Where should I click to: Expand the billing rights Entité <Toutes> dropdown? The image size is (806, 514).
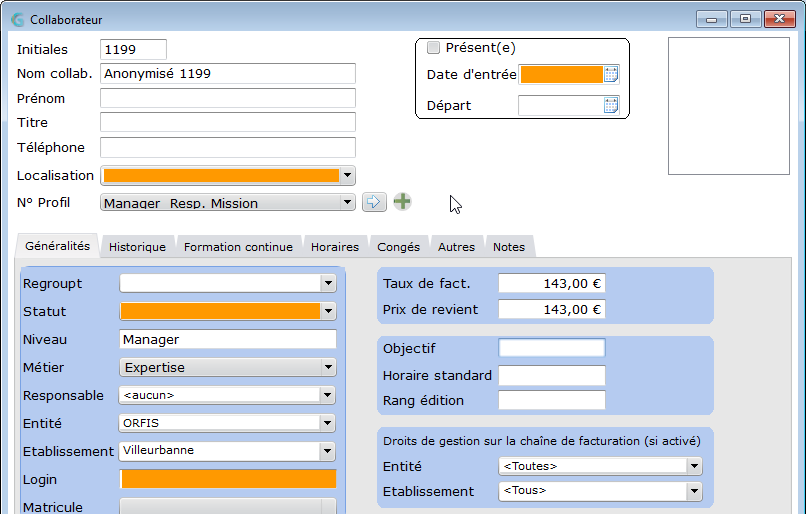[694, 466]
